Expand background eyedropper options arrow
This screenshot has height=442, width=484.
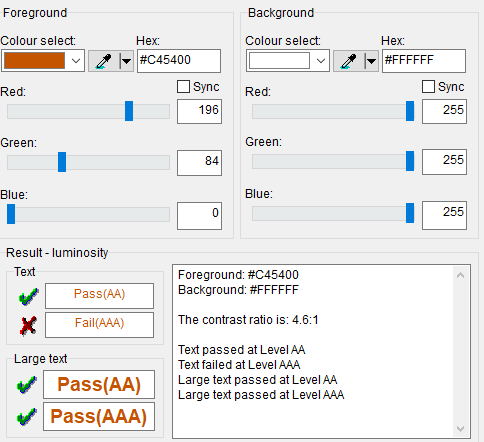[x=371, y=61]
